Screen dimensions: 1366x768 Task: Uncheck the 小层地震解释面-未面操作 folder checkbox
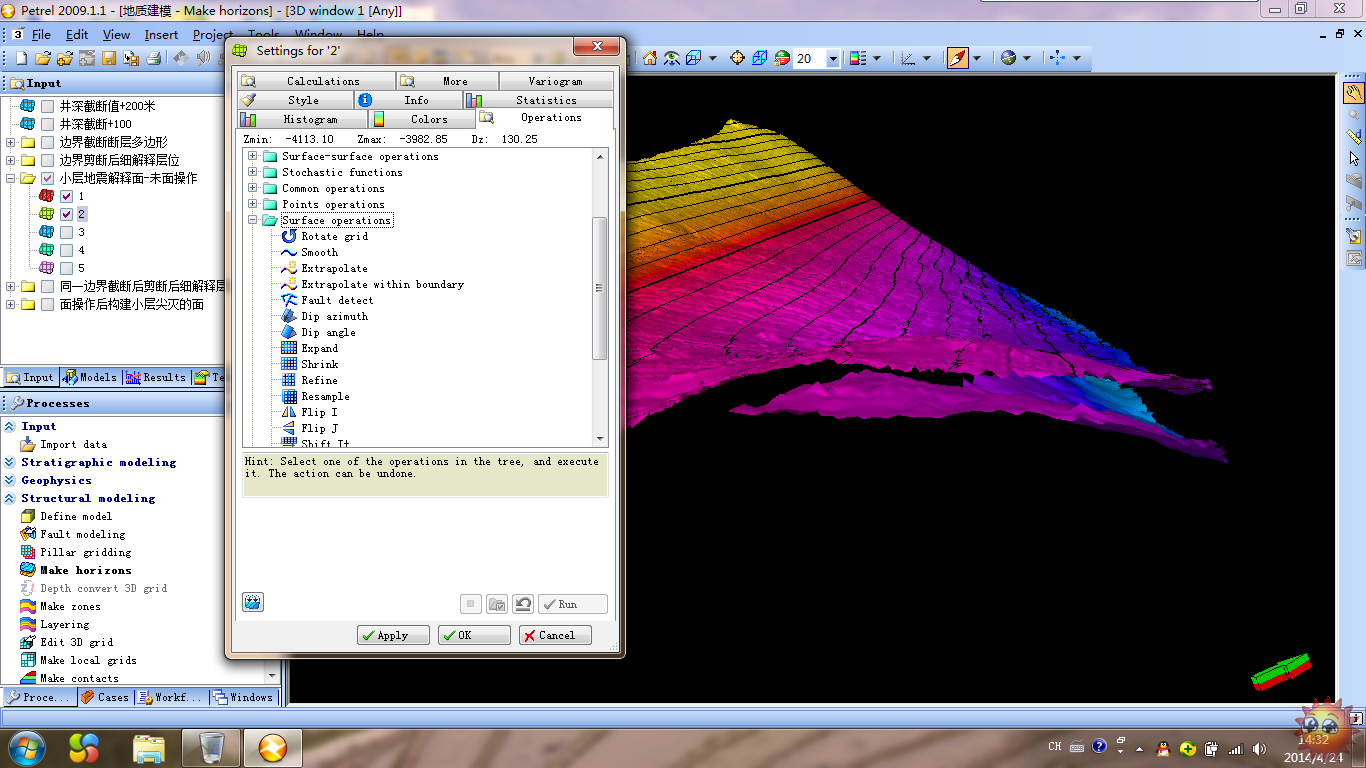[x=47, y=178]
